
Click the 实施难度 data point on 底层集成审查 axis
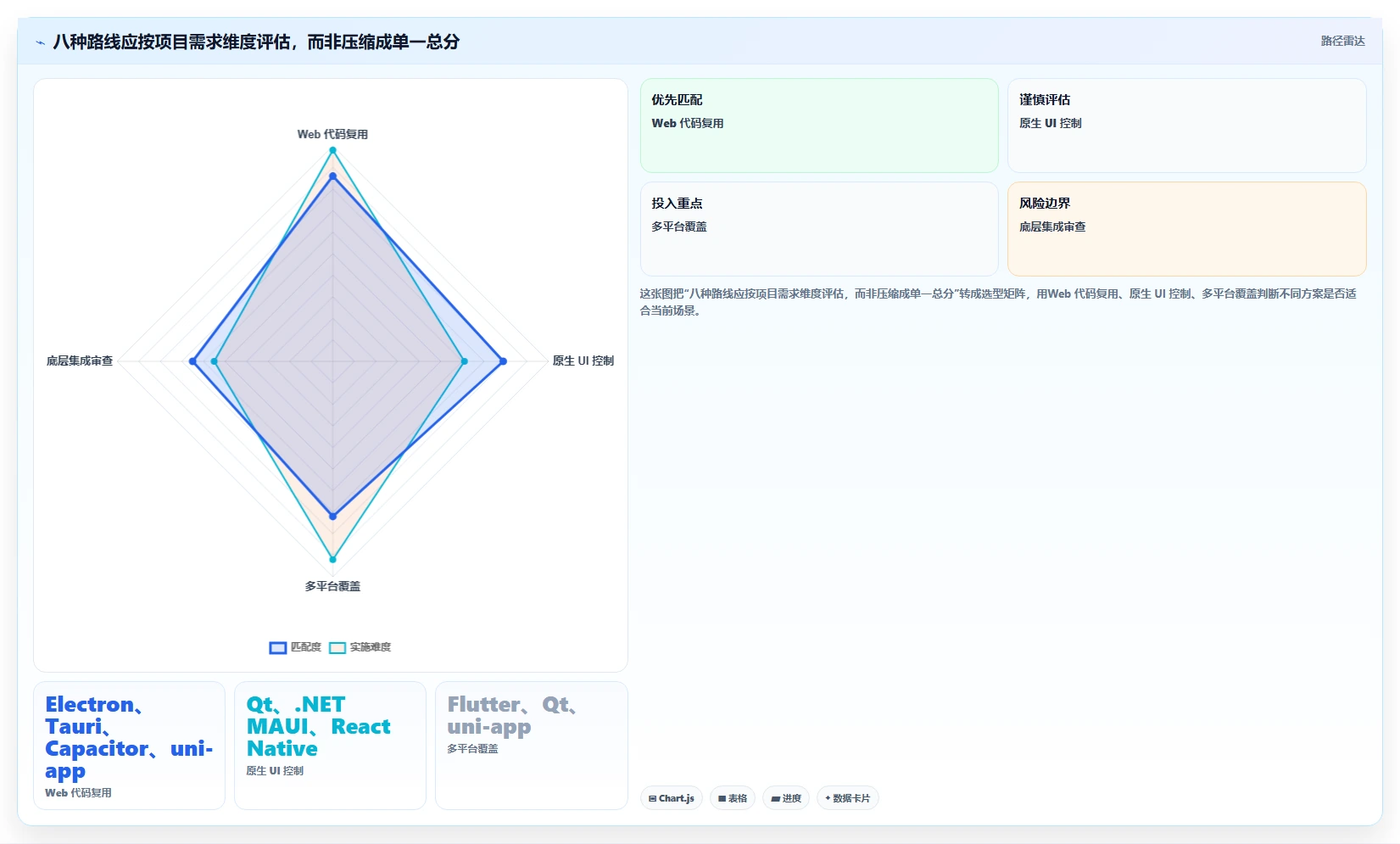(x=214, y=361)
